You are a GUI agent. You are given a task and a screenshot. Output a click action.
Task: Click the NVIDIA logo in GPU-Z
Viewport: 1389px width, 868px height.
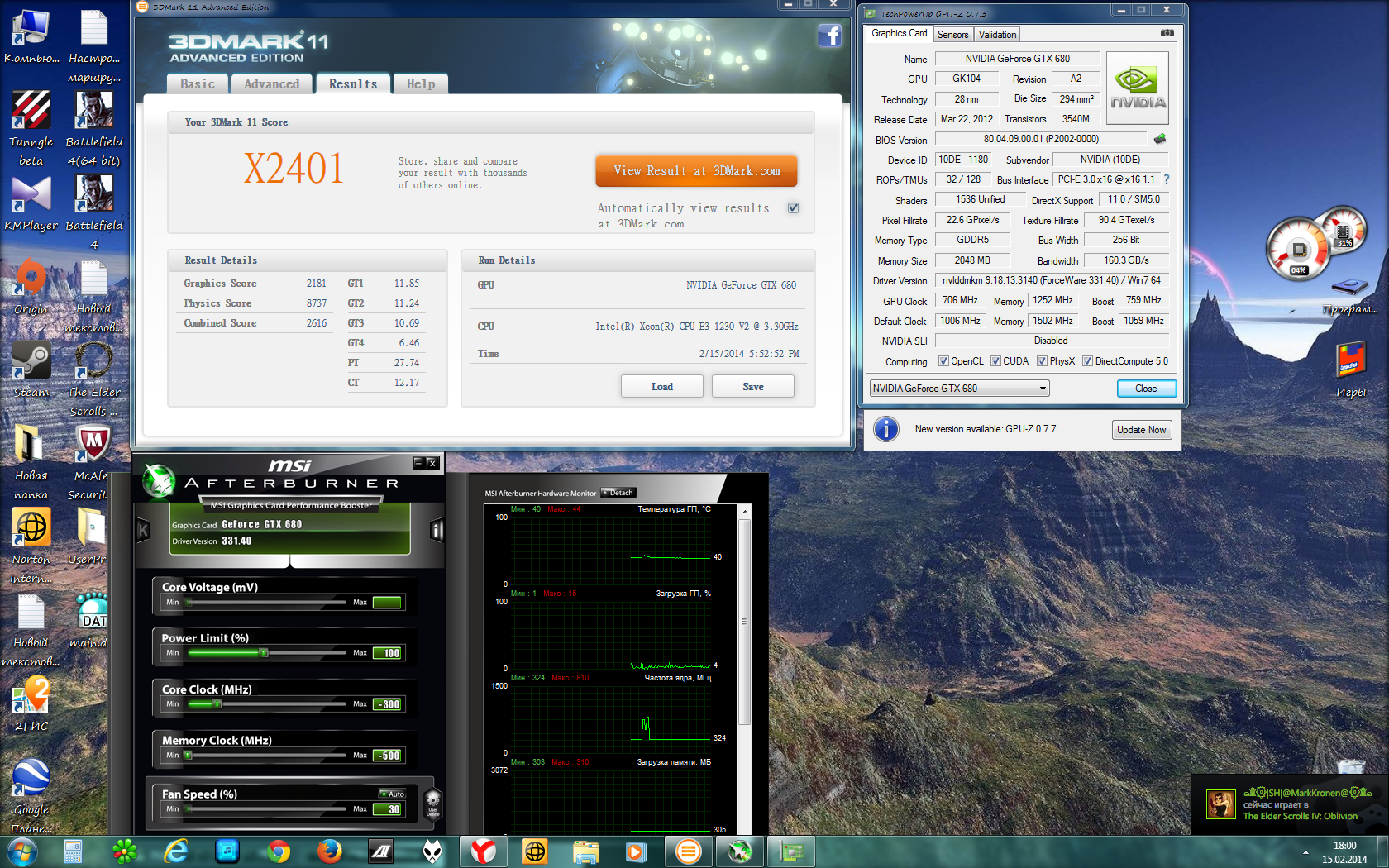point(1138,88)
